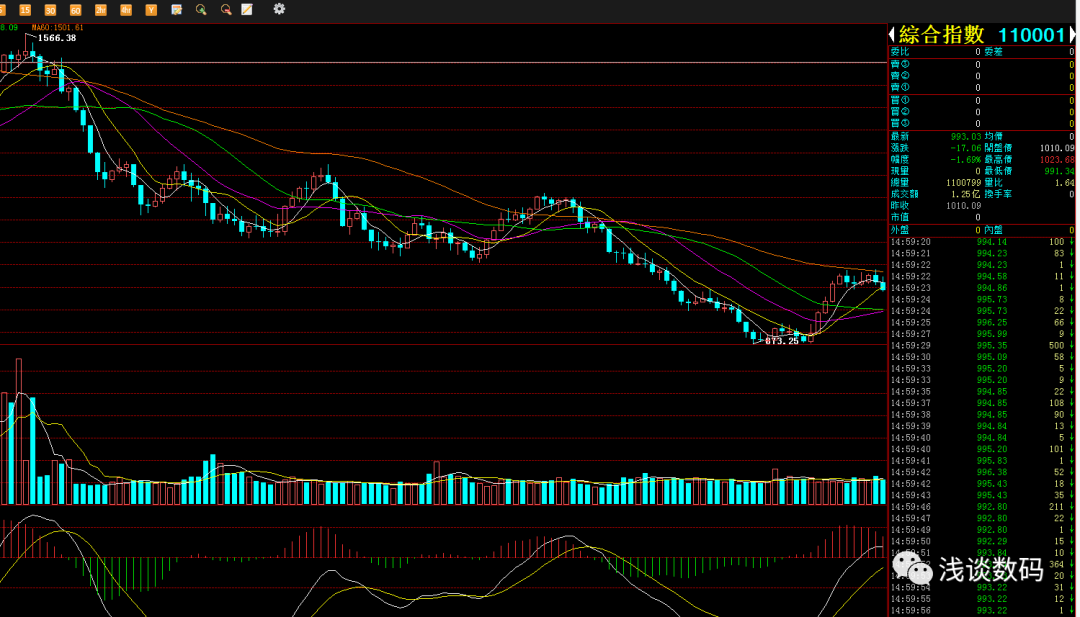Click the 1566.38 high price label
Image resolution: width=1080 pixels, height=617 pixels.
pos(56,38)
